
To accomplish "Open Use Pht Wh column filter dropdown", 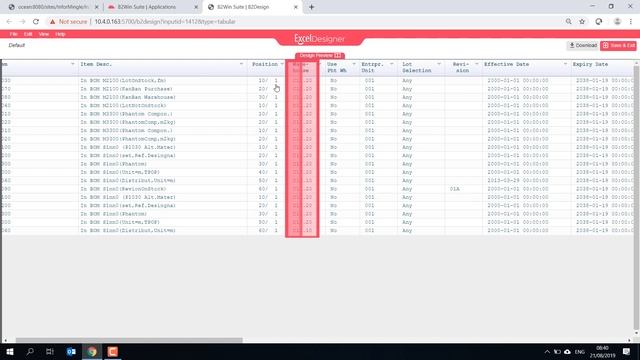I will tap(354, 64).
